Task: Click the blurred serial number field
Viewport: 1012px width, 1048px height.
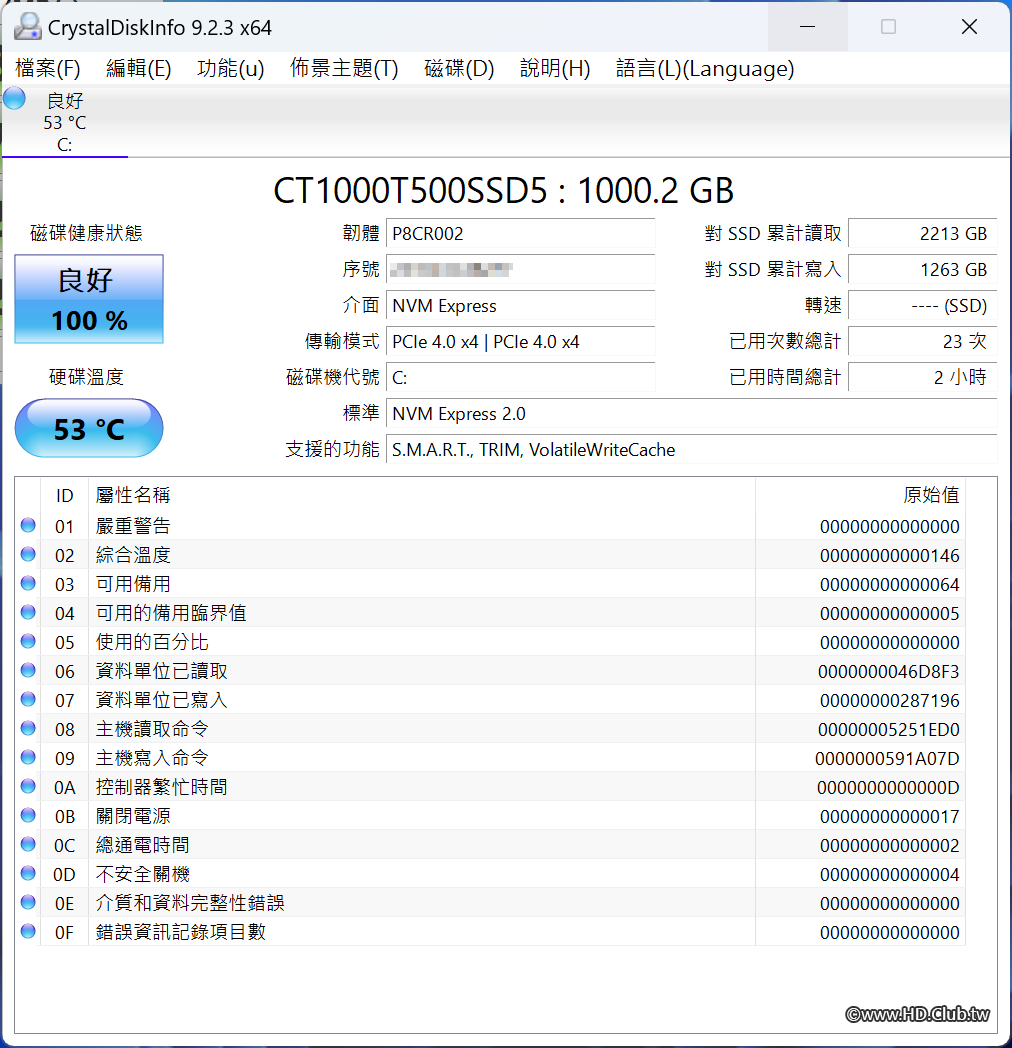Action: (x=521, y=269)
